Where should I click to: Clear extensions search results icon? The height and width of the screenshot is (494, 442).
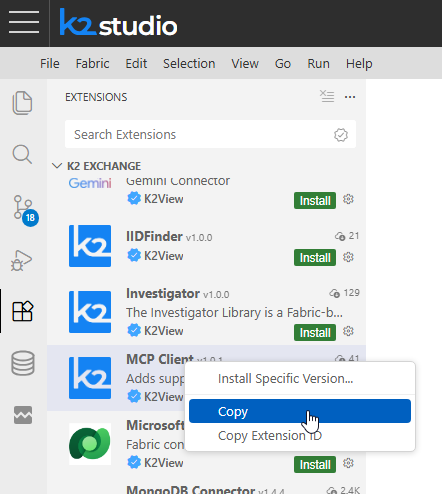click(x=327, y=97)
